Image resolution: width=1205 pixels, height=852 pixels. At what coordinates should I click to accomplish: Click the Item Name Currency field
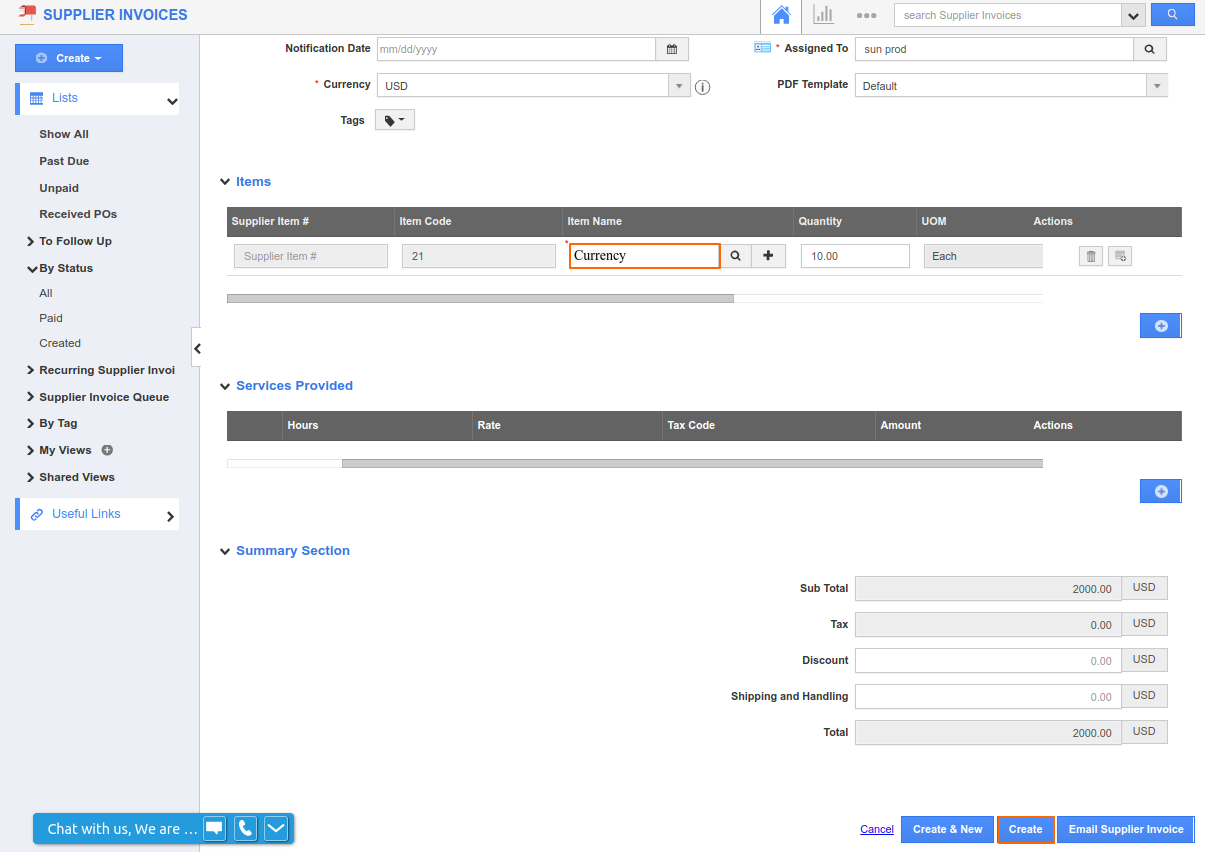[645, 256]
